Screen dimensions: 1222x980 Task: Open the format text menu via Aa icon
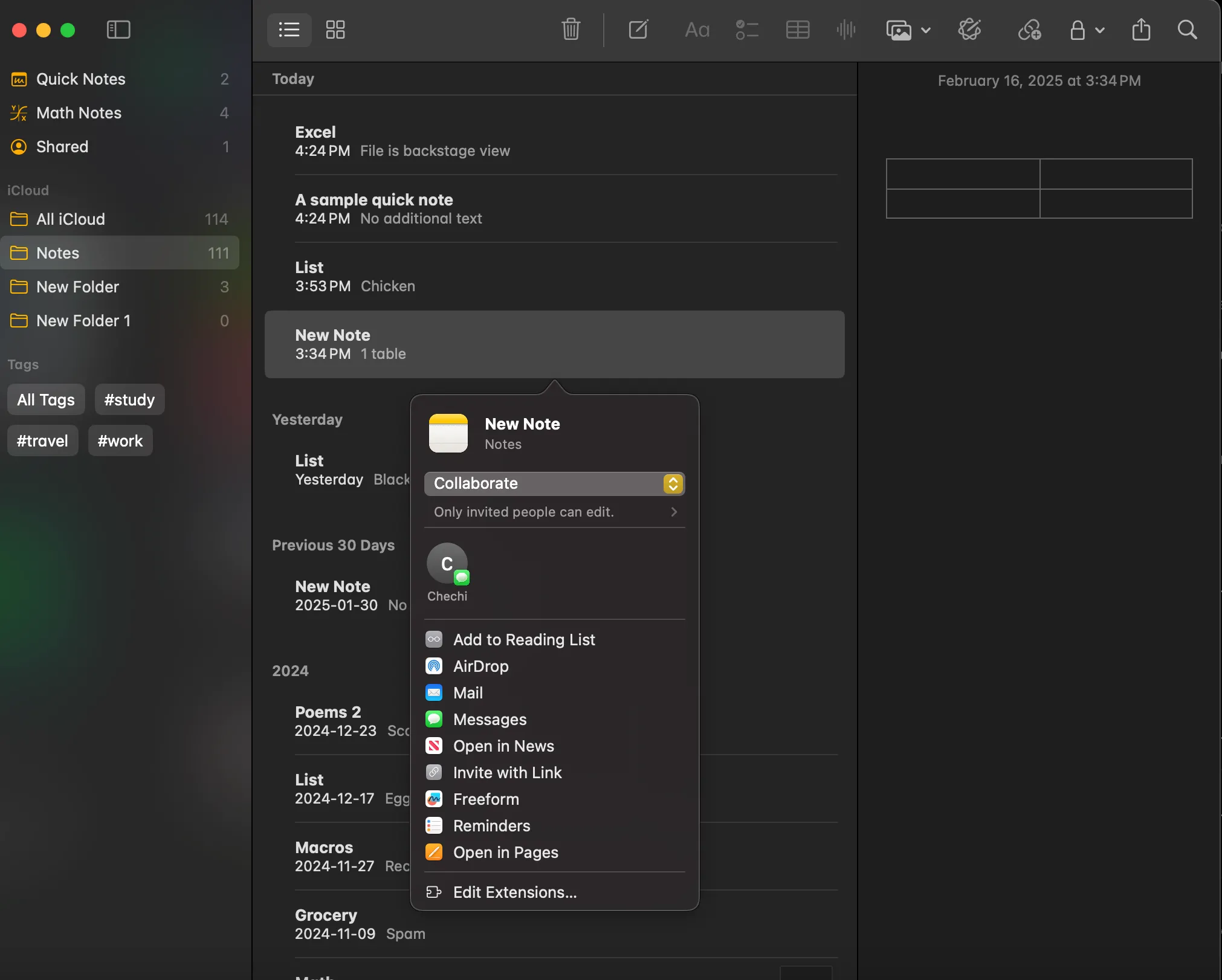(x=696, y=30)
